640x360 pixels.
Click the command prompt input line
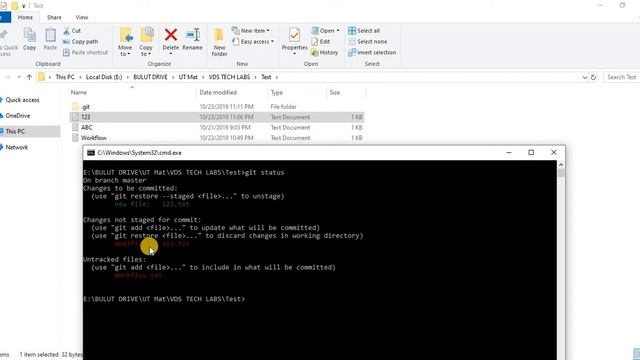tap(164, 299)
